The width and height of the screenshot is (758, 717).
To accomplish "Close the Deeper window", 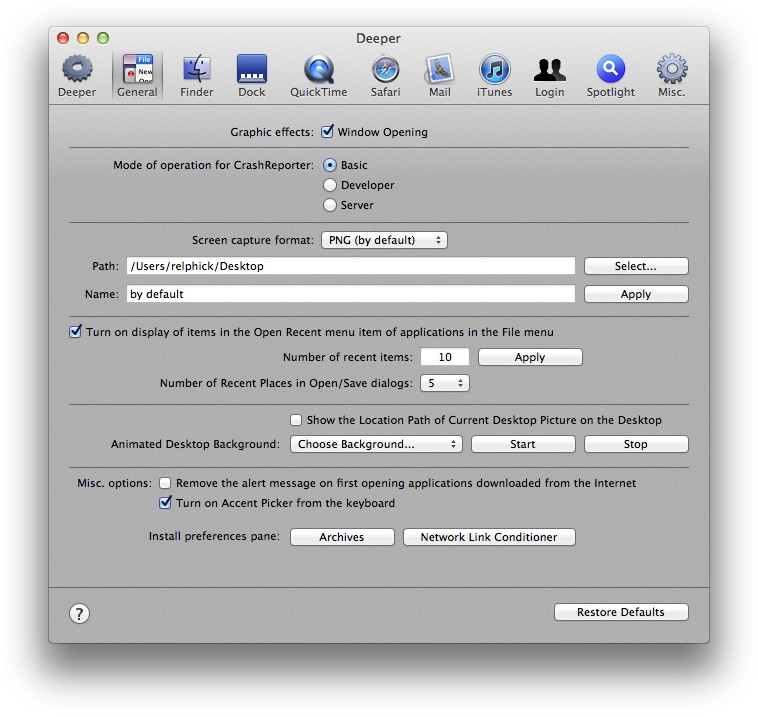I will 63,38.
